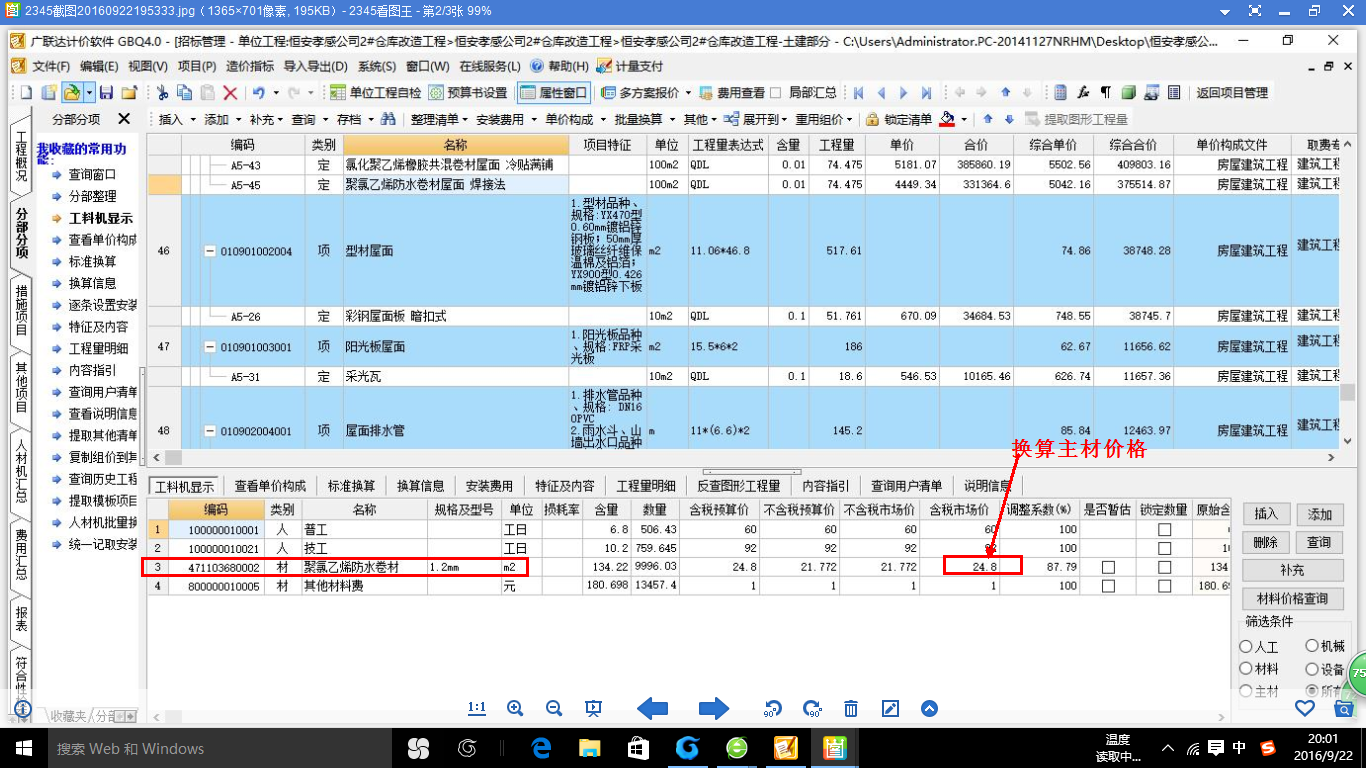Start slideshow via the viewer presentation icon

pyautogui.click(x=593, y=708)
